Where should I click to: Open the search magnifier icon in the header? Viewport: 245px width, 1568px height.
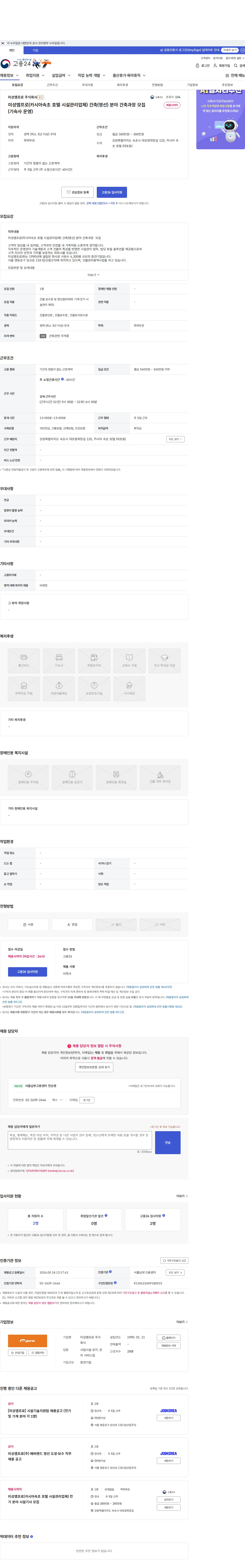pyautogui.click(x=236, y=66)
